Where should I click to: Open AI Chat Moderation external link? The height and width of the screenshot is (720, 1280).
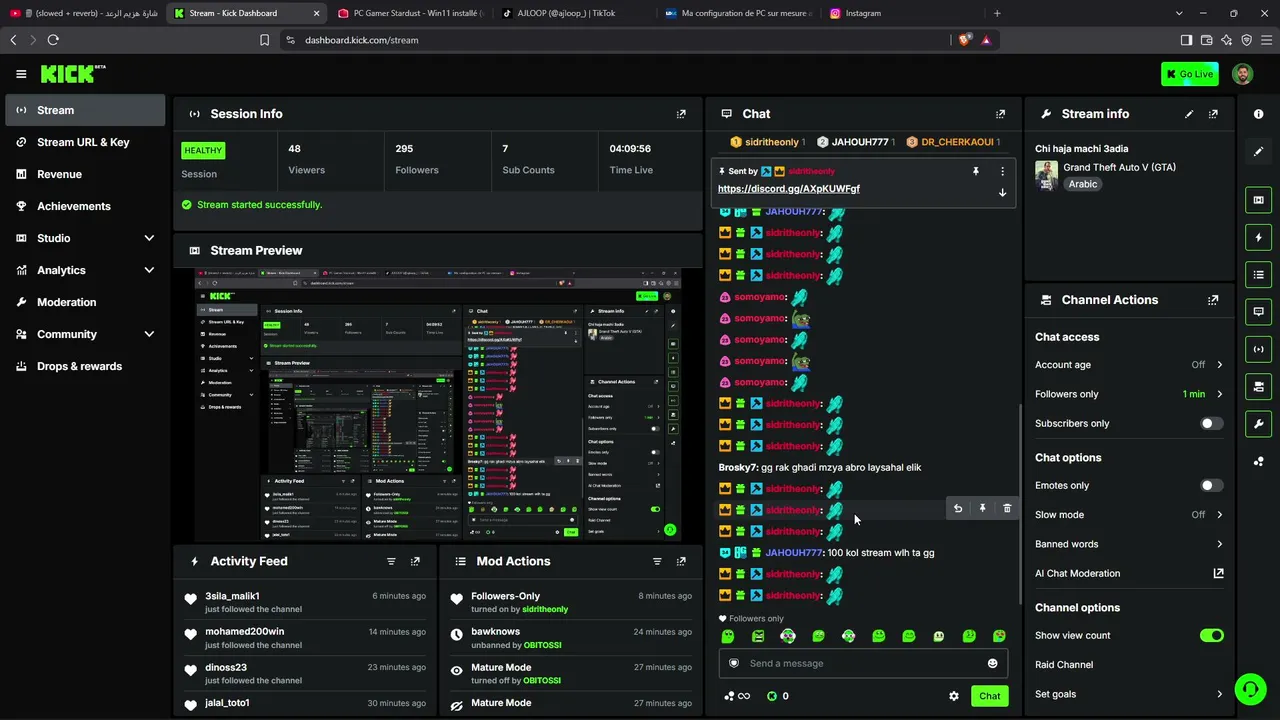(1218, 574)
